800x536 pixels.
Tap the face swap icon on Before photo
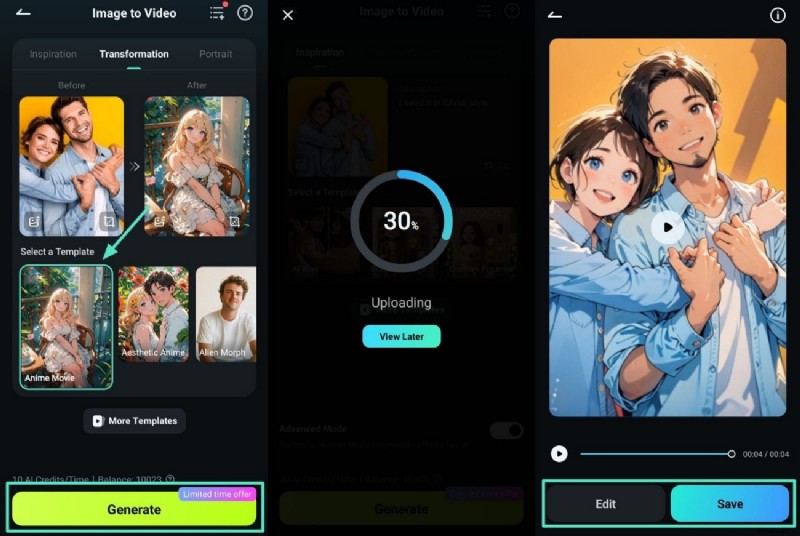[34, 221]
